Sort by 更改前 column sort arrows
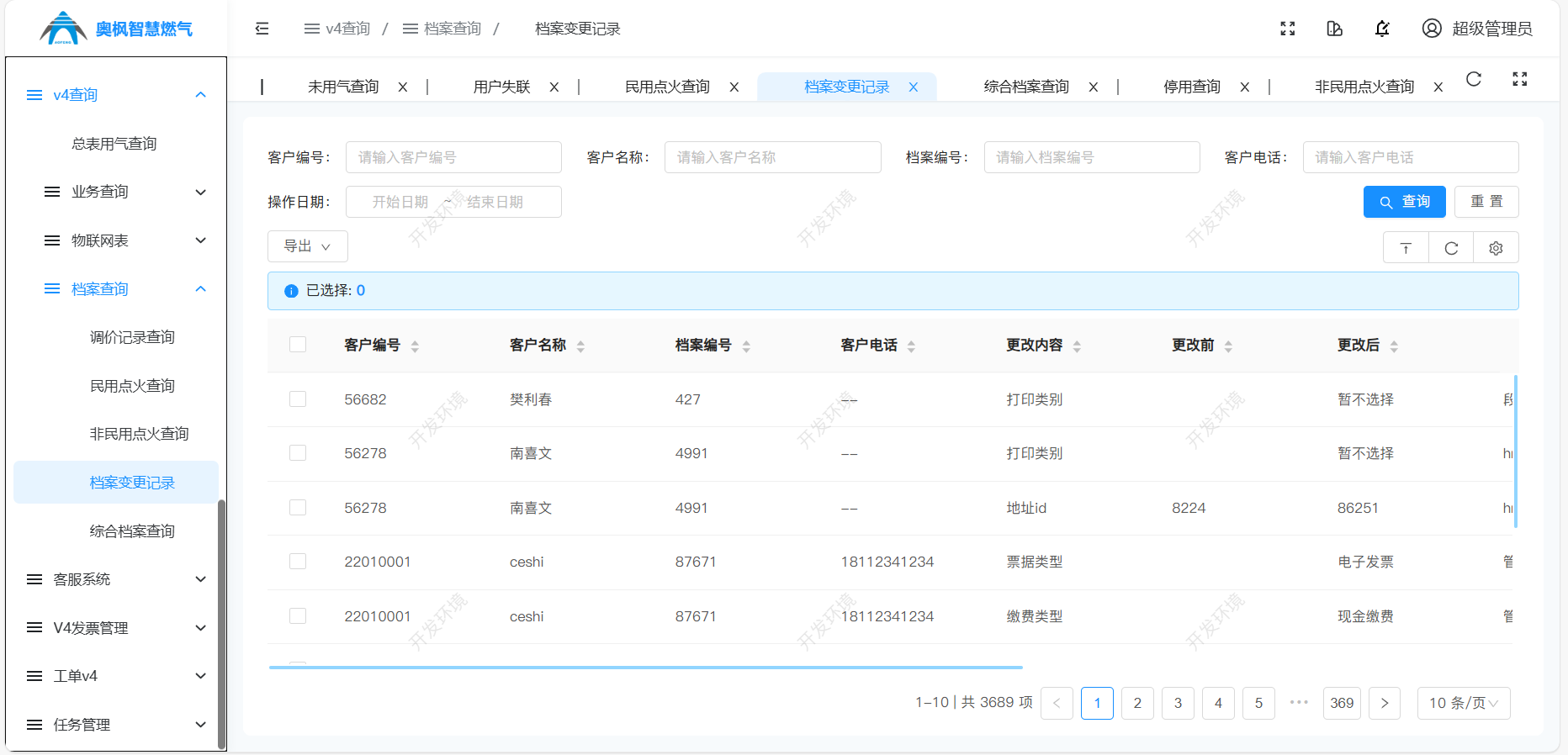 click(1228, 346)
